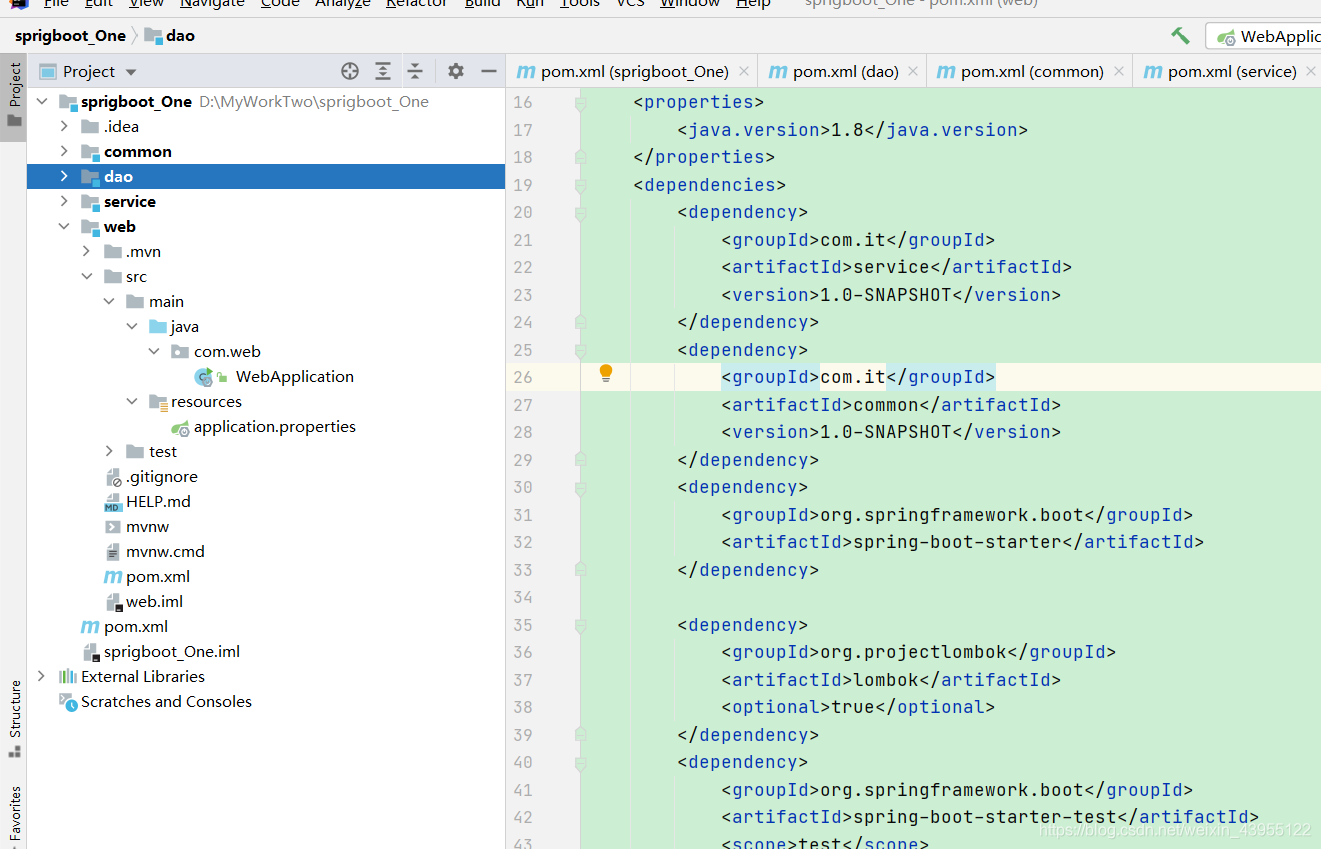Select the java source folder

184,326
